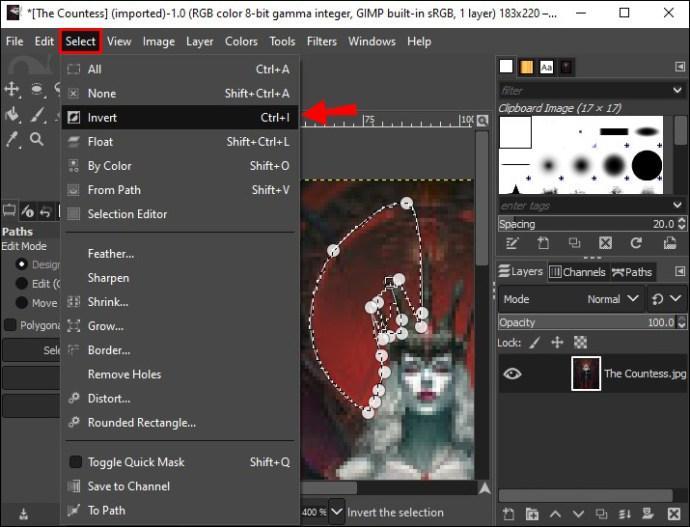
Task: Switch to the Channels tab
Action: 578,272
